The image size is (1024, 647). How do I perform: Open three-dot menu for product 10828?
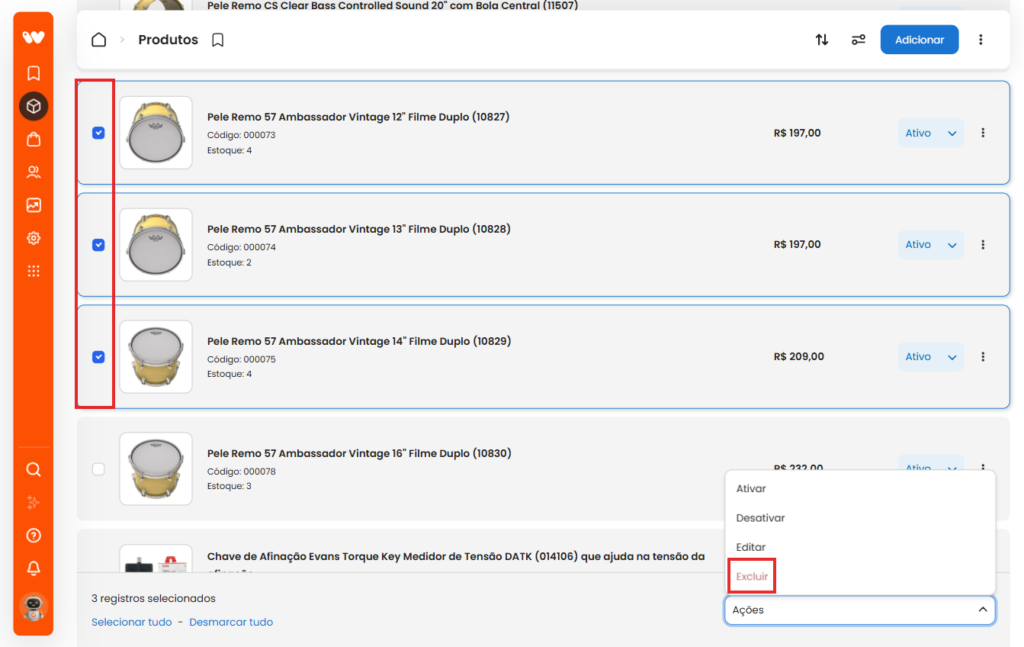[983, 245]
